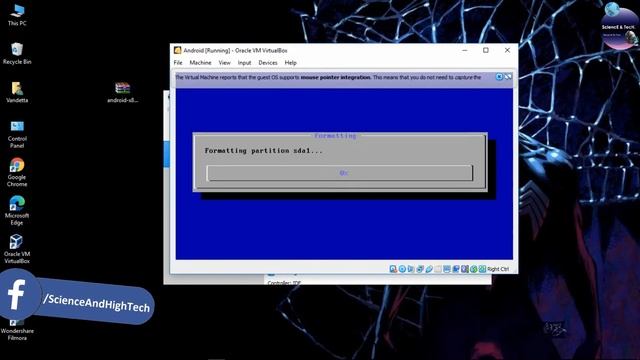Toggle the mouse integration indicator icon
This screenshot has height=360, width=640.
point(473,269)
